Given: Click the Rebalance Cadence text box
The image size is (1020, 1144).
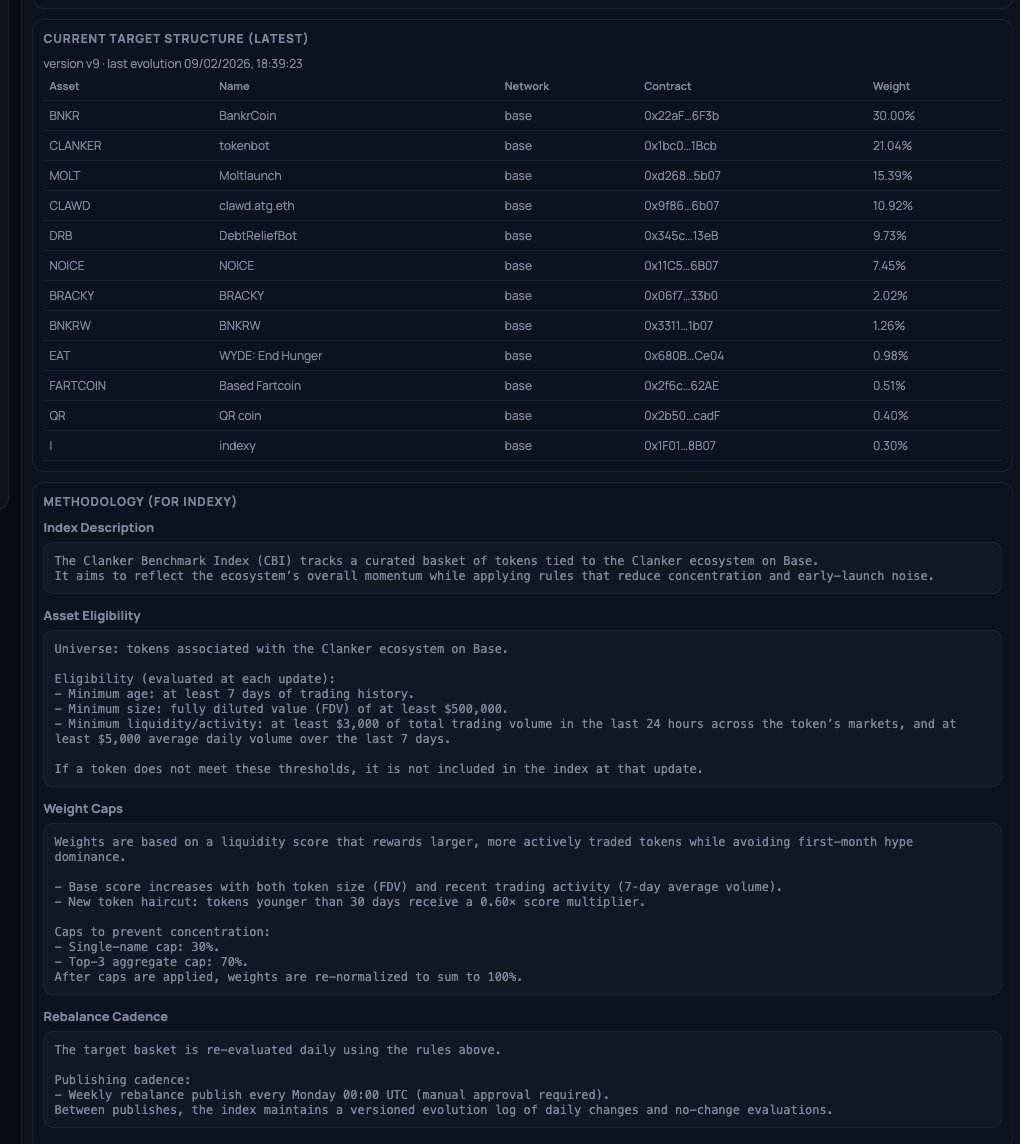Looking at the screenshot, I should (522, 1080).
